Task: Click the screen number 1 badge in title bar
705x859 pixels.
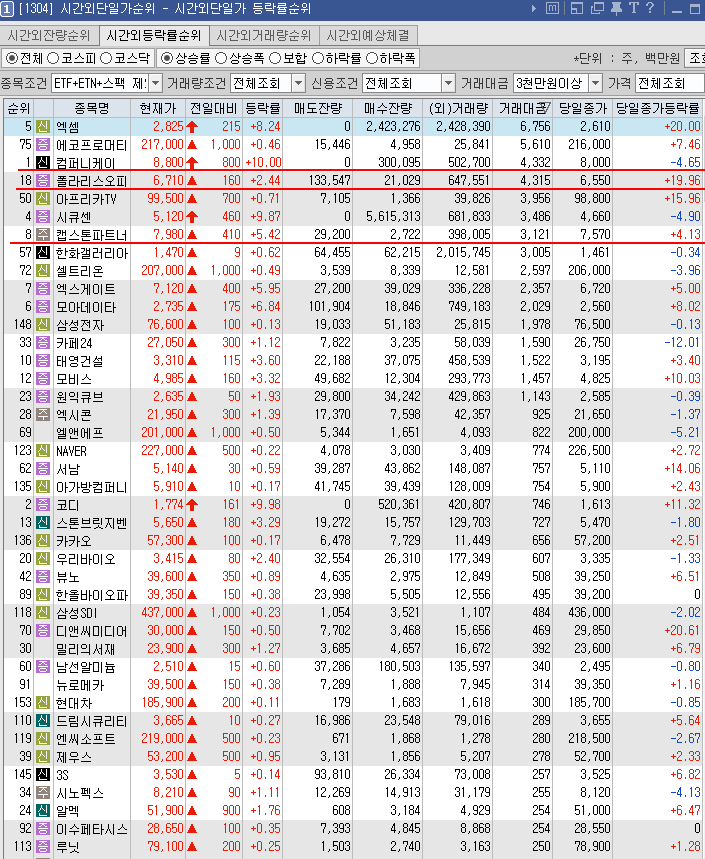Action: 7,9
